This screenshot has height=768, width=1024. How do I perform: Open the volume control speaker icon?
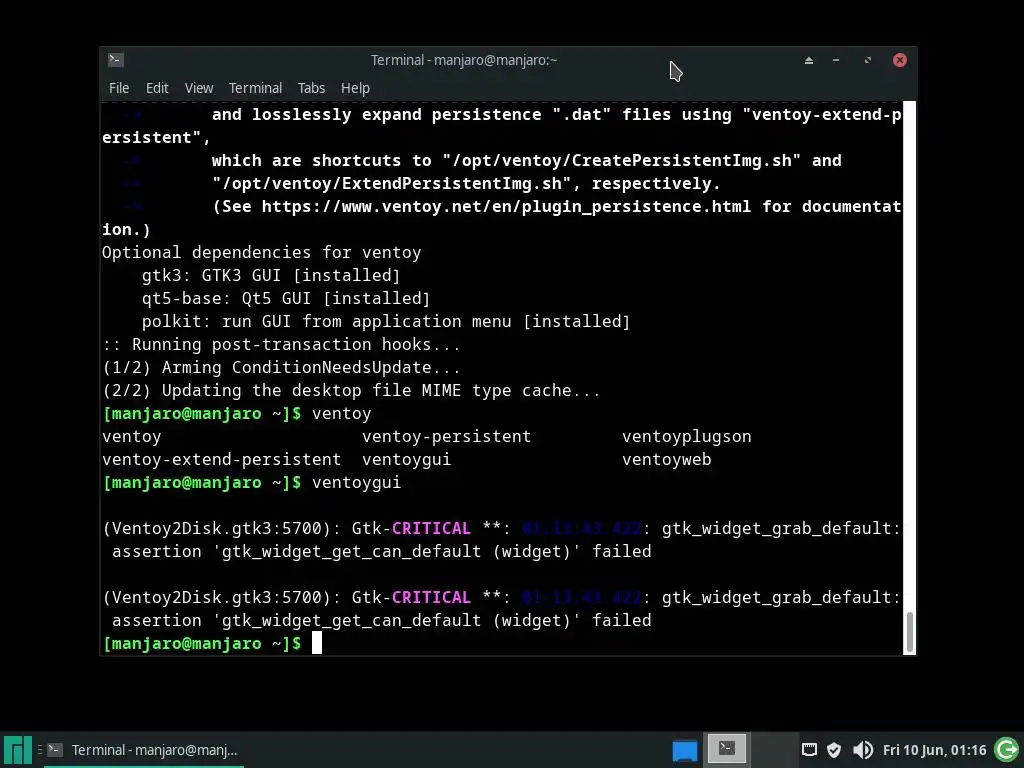pyautogui.click(x=863, y=750)
